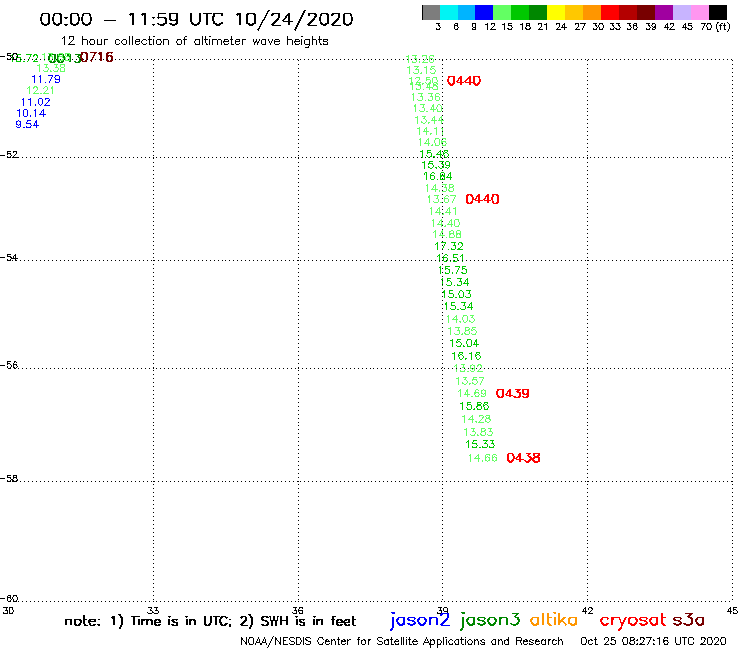
Task: Click the wave height value 15.04
Action: click(464, 343)
